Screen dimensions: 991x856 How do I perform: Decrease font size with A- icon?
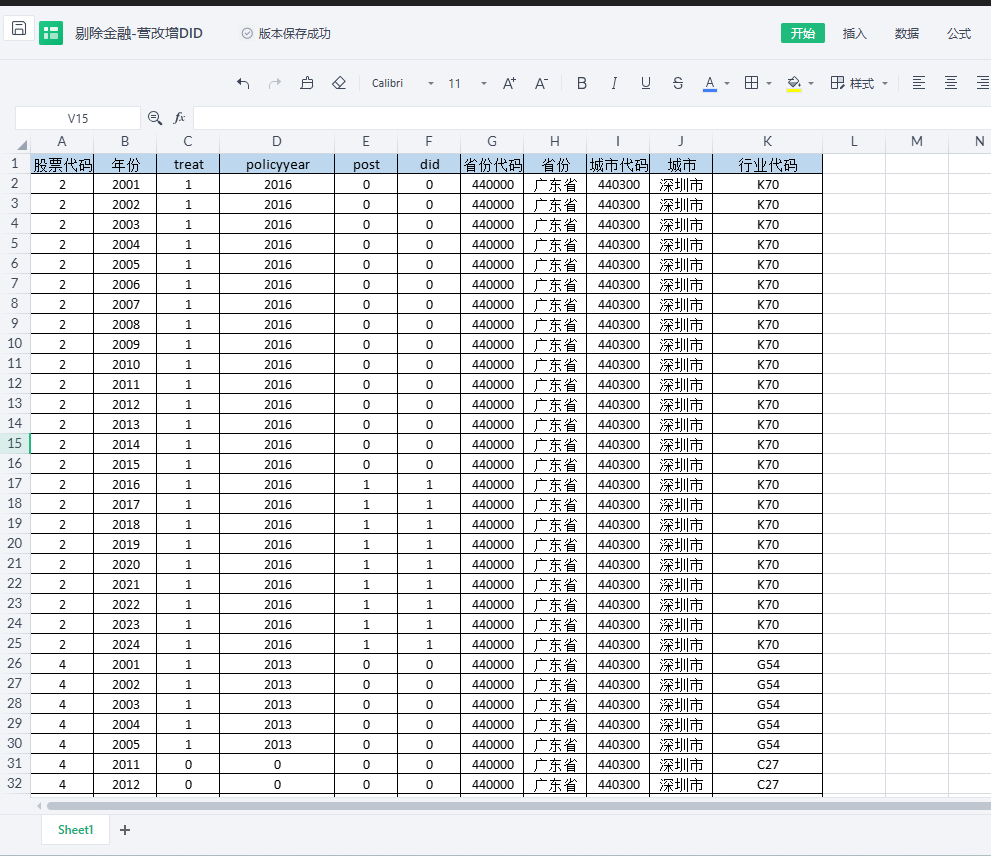(541, 84)
